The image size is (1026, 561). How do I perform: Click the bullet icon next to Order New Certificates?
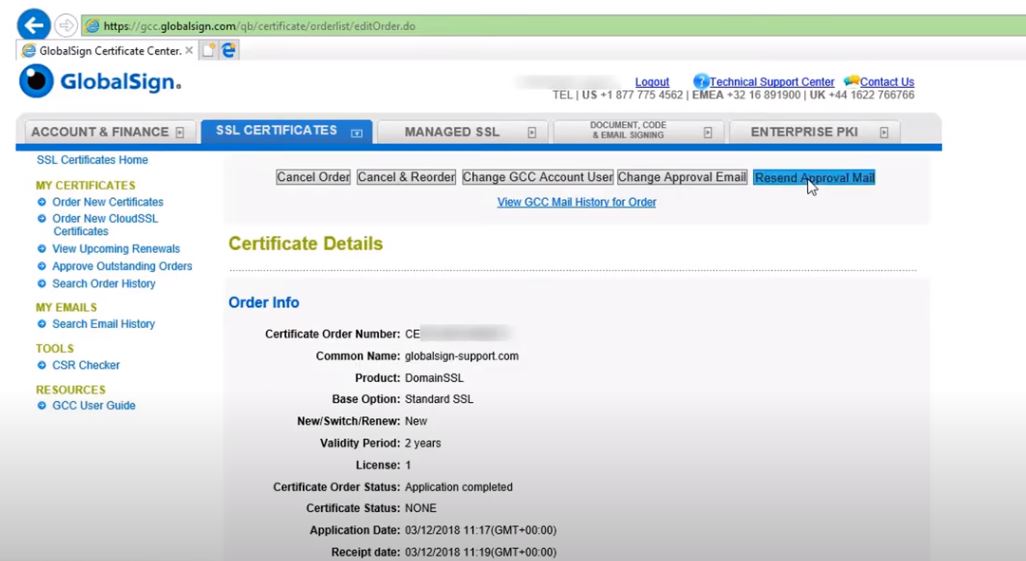[x=42, y=202]
